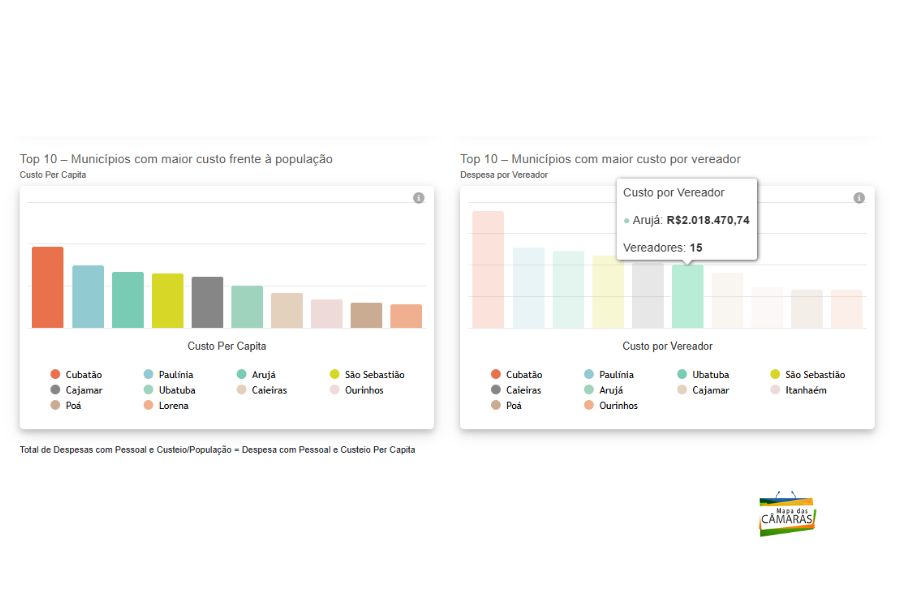Click Ourinhos legend dot in right chart
Screen dimensions: 900x600
pyautogui.click(x=589, y=406)
